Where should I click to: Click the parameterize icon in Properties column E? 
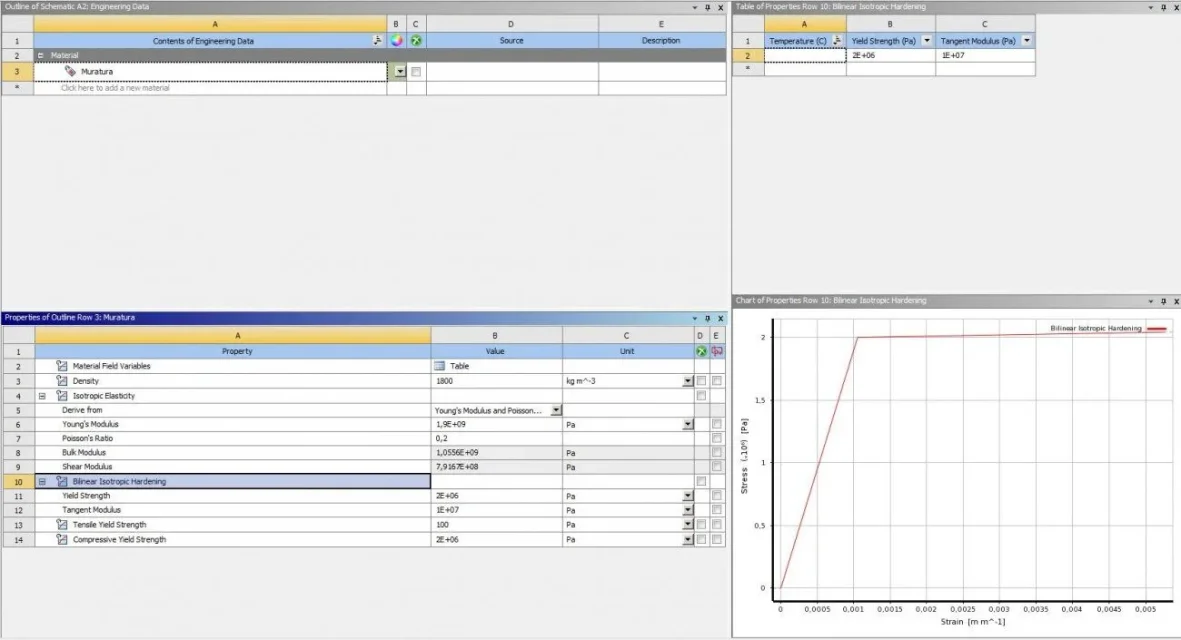716,352
